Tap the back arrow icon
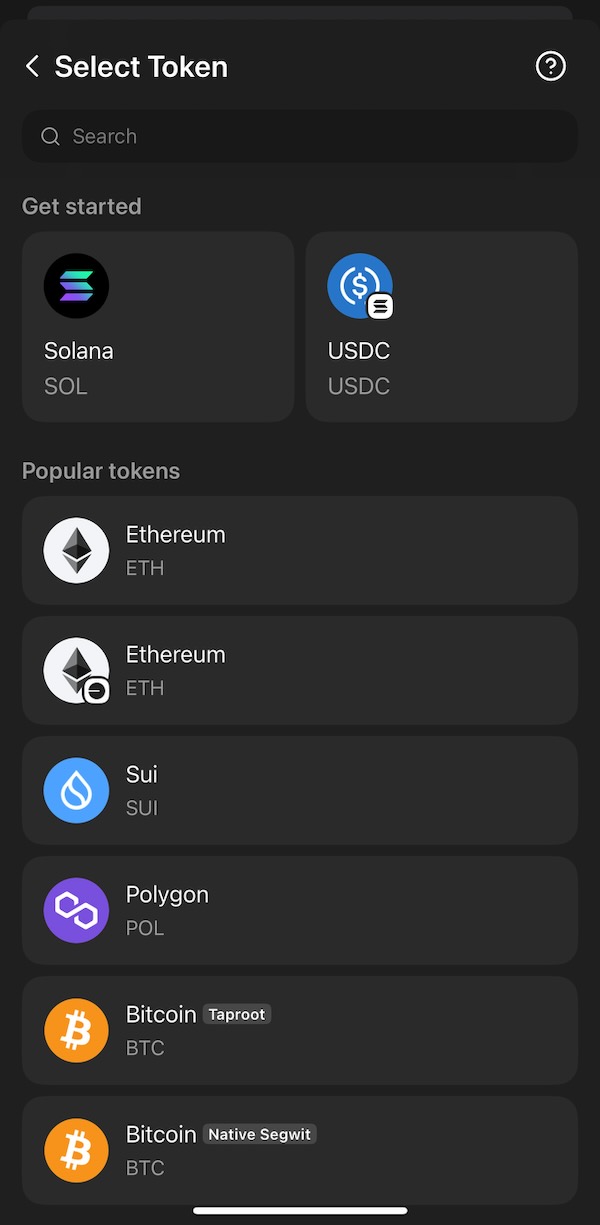Viewport: 600px width, 1225px height. [32, 67]
